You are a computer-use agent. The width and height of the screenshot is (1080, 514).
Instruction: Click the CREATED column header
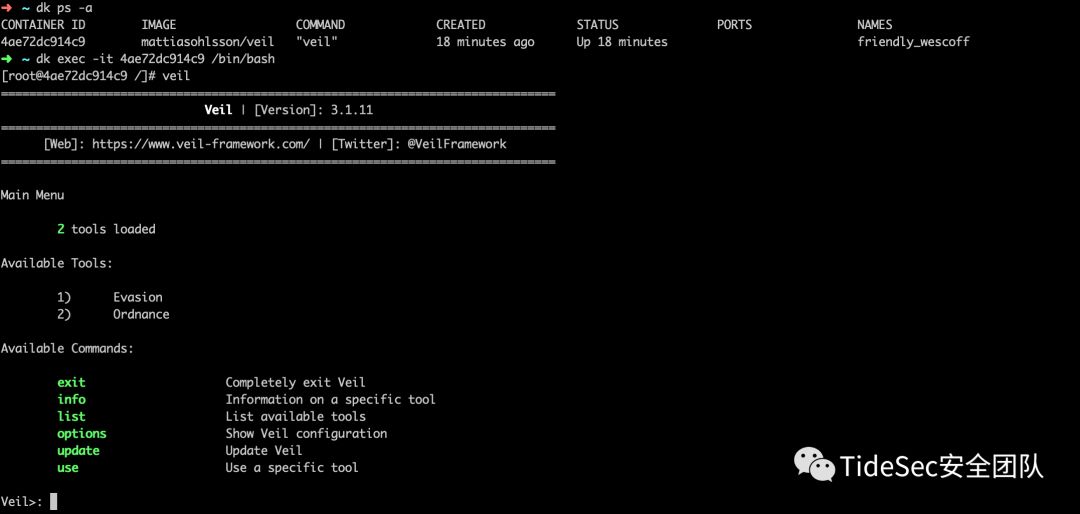[461, 25]
